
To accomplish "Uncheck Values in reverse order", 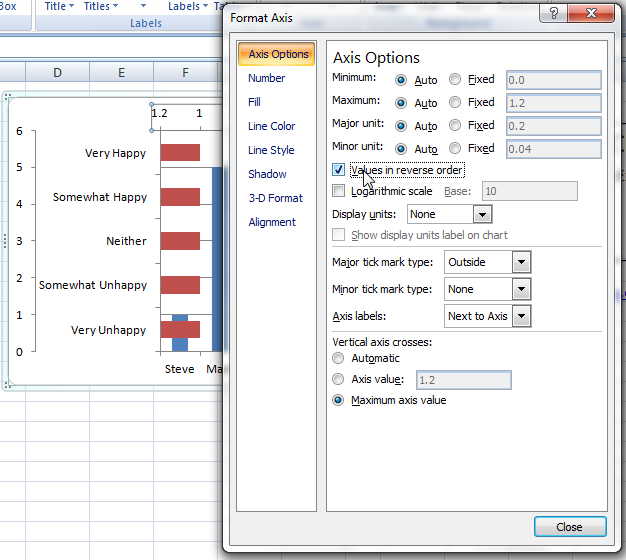I will point(338,170).
